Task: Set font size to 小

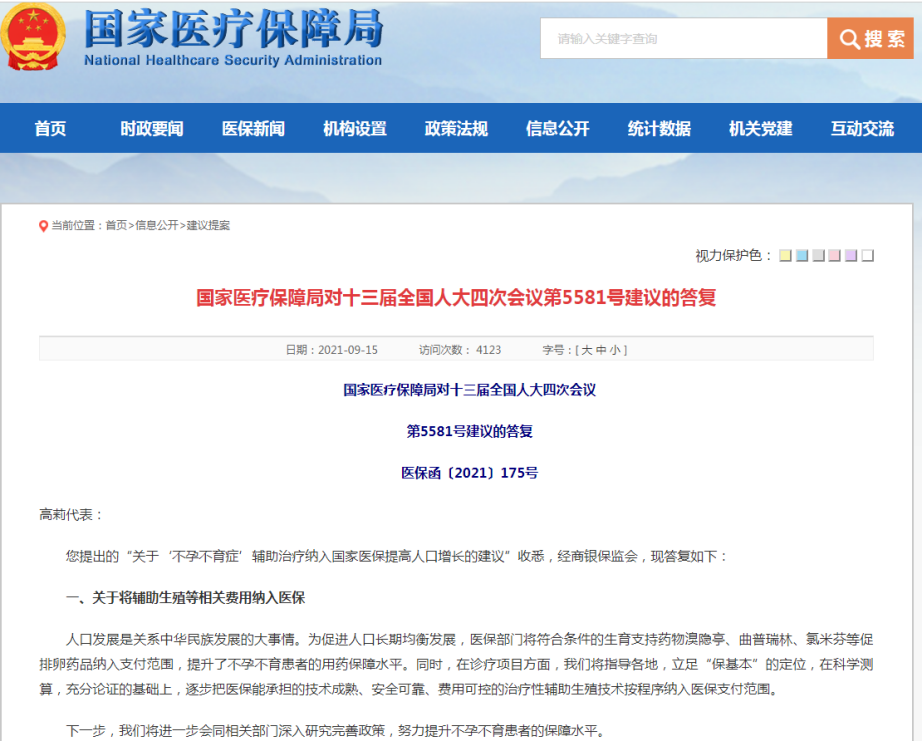Action: click(615, 350)
